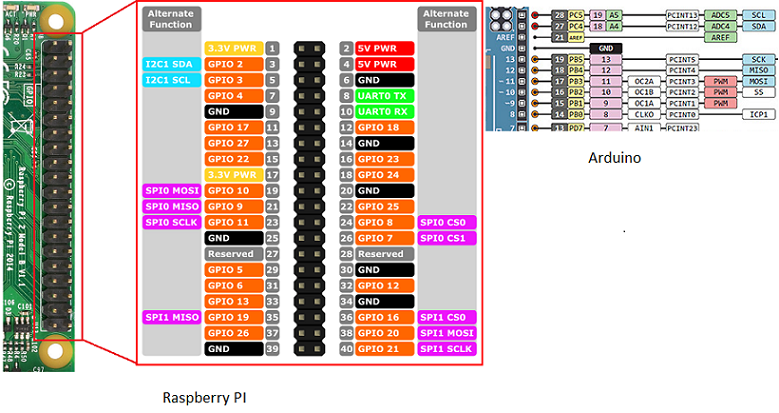The image size is (779, 413).
Task: Select the GPIO 26 label
Action: [234, 333]
